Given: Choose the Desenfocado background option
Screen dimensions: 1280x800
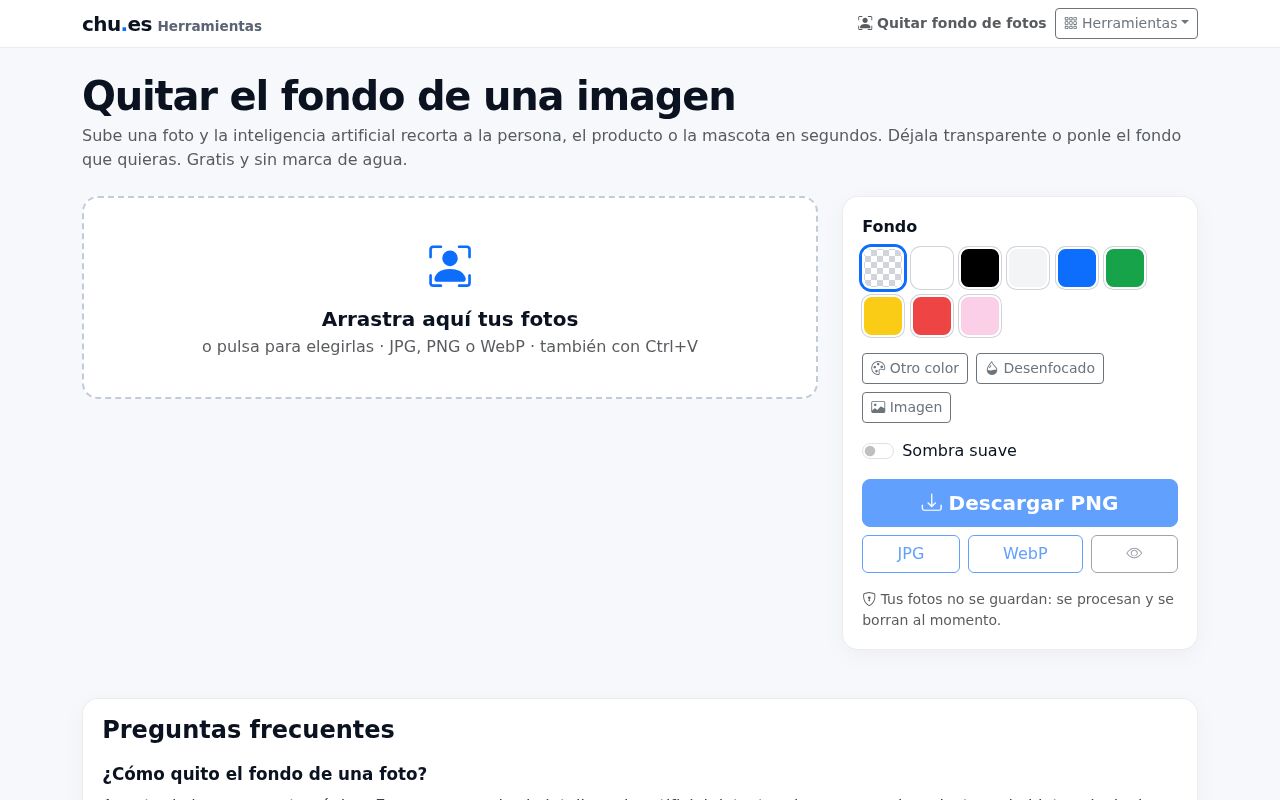Looking at the screenshot, I should click(1040, 368).
